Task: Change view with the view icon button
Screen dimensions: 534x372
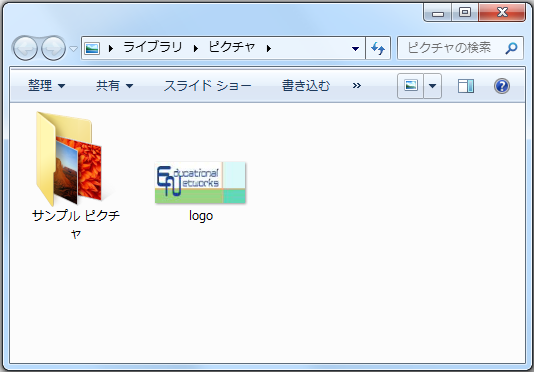Action: [x=410, y=86]
